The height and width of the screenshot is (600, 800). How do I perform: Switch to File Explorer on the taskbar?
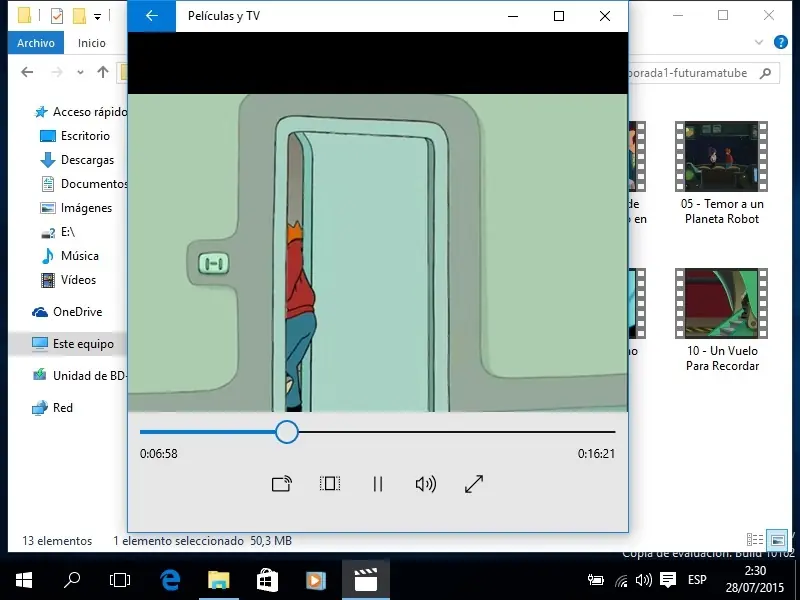[x=218, y=580]
